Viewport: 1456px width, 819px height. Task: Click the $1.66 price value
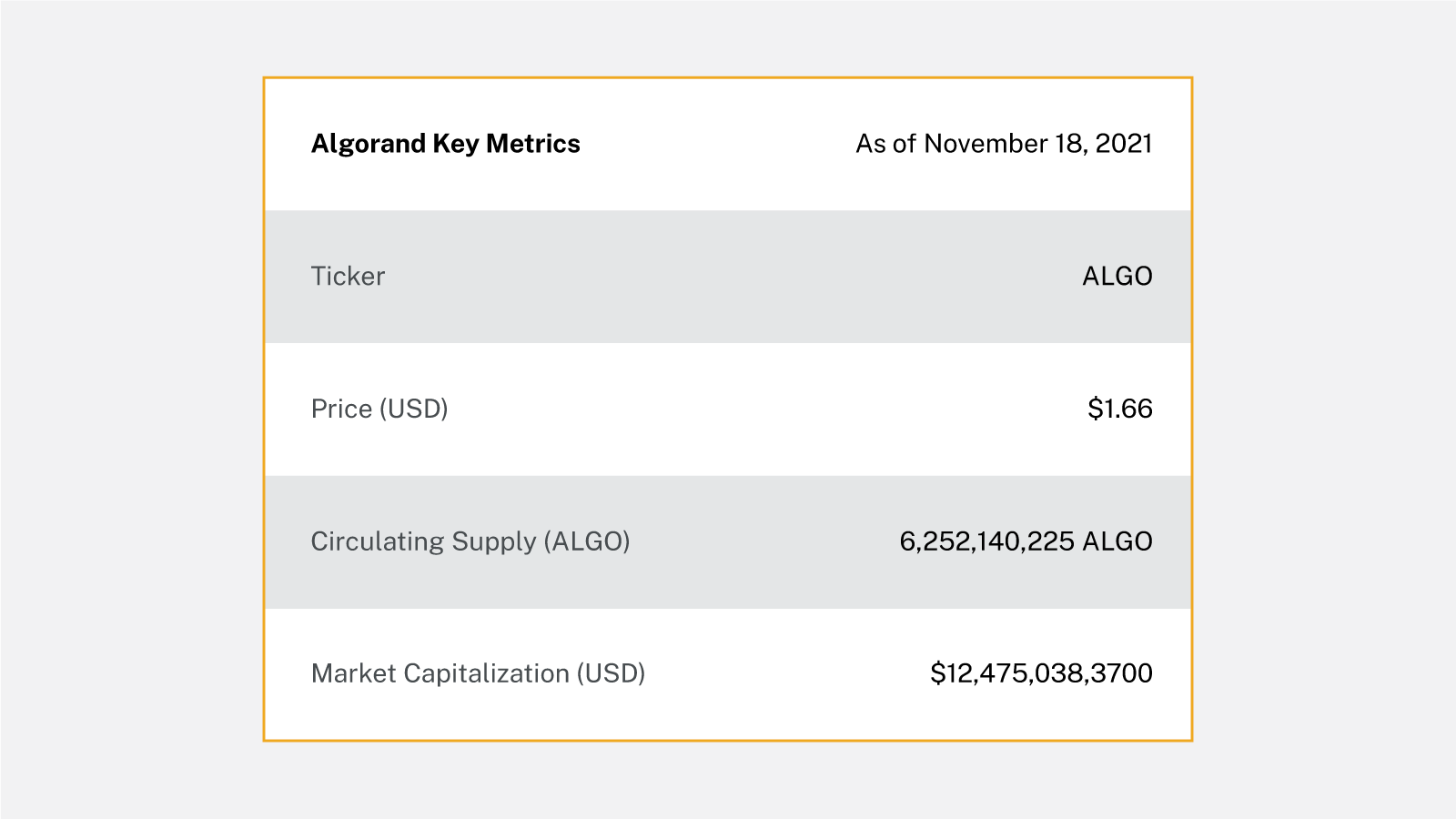[x=1119, y=409]
